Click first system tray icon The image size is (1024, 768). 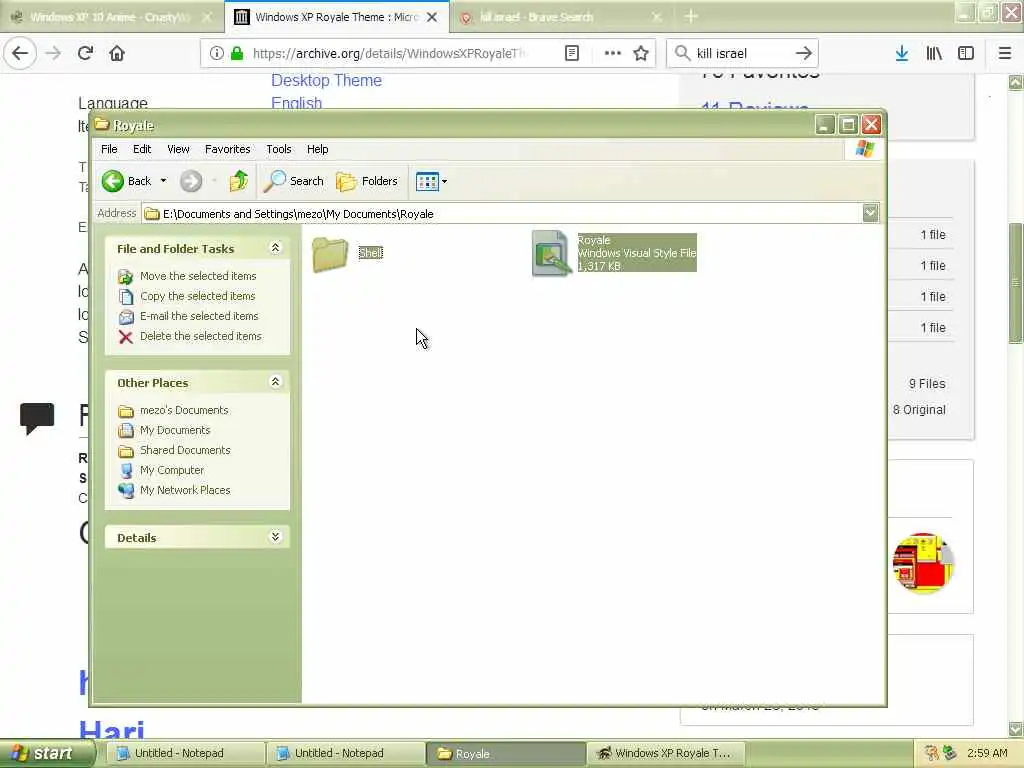931,753
